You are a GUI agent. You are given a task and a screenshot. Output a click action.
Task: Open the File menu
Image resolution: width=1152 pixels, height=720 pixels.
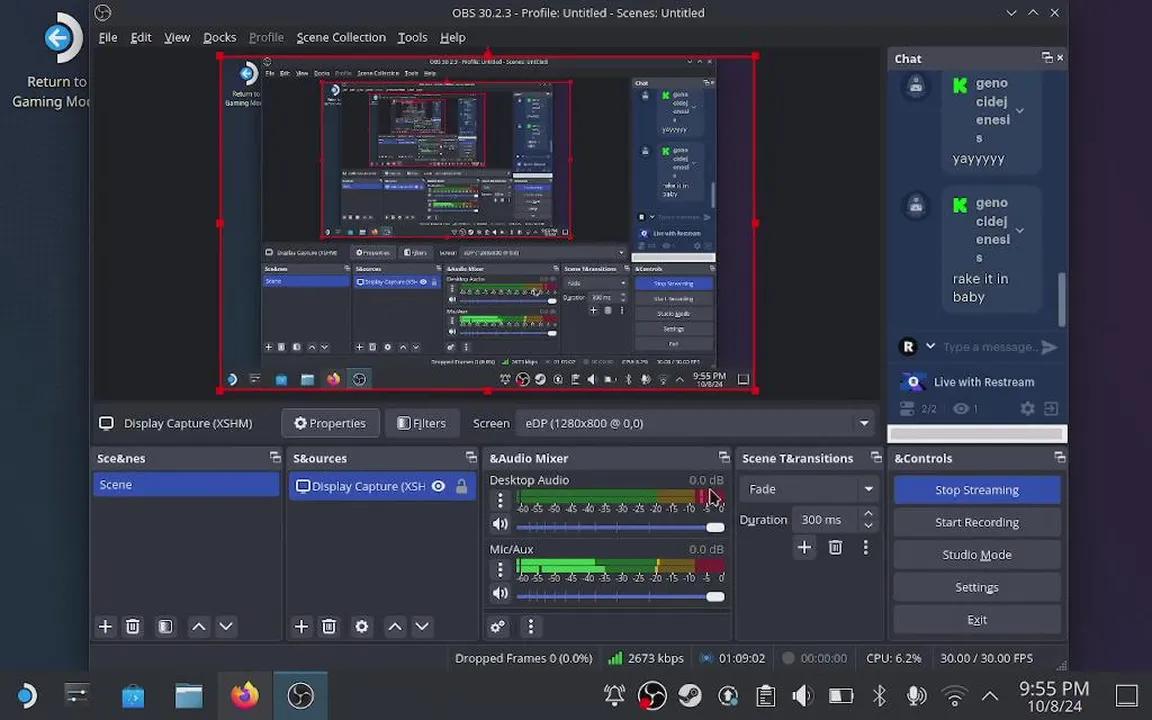pyautogui.click(x=108, y=37)
